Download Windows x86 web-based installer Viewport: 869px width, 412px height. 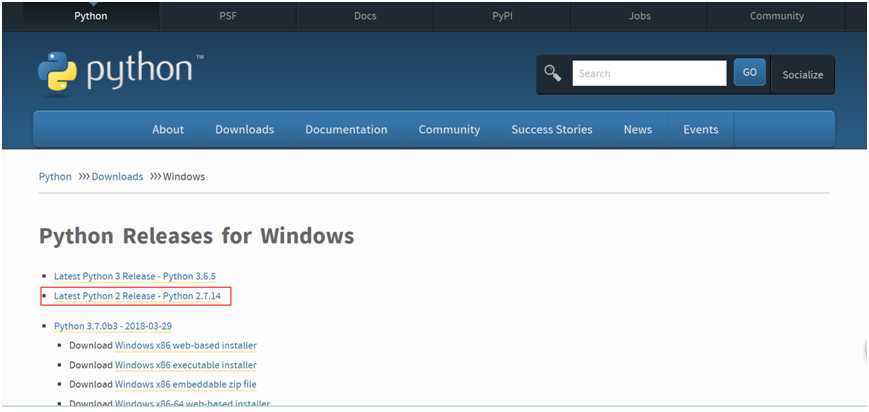tap(186, 345)
